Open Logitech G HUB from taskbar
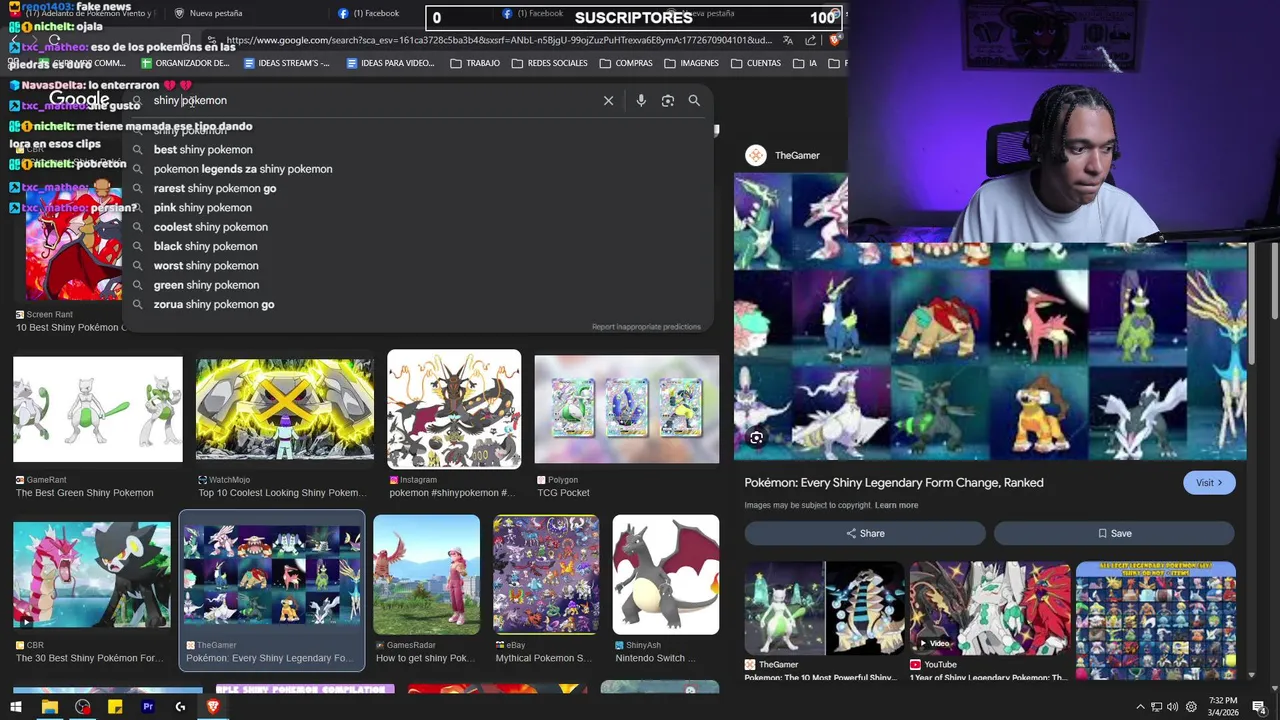Image resolution: width=1280 pixels, height=720 pixels. coord(180,707)
